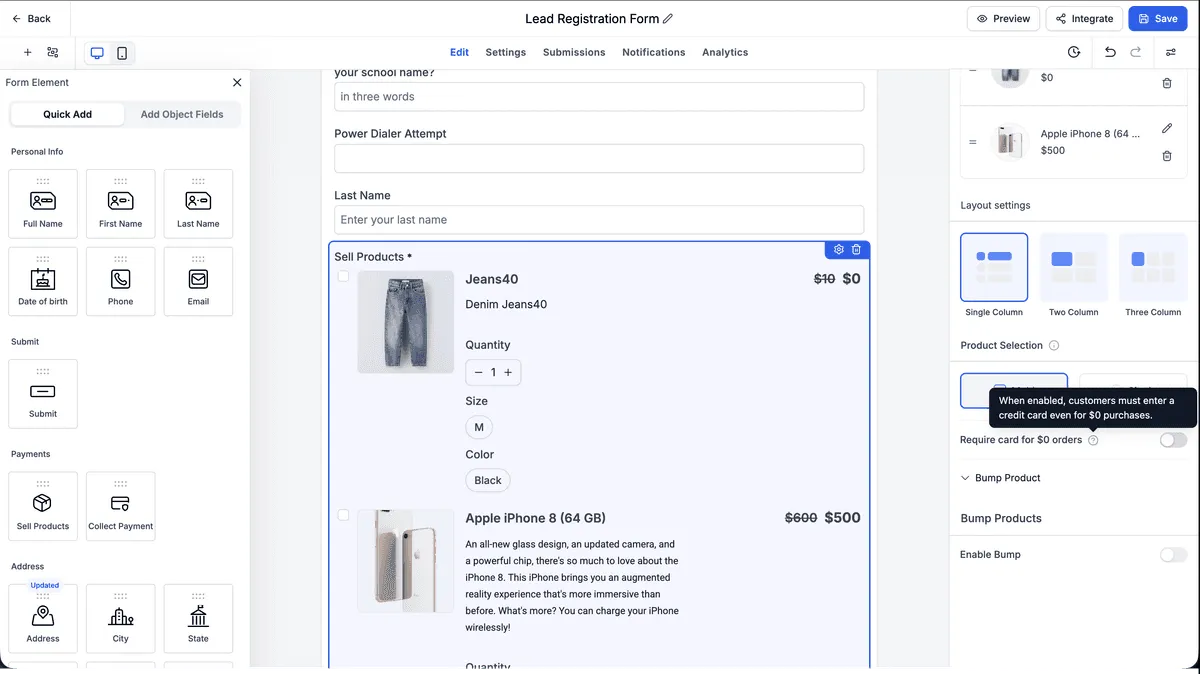Click Require card help question icon
Screen dimensions: 1200x674
pyautogui.click(x=1093, y=440)
